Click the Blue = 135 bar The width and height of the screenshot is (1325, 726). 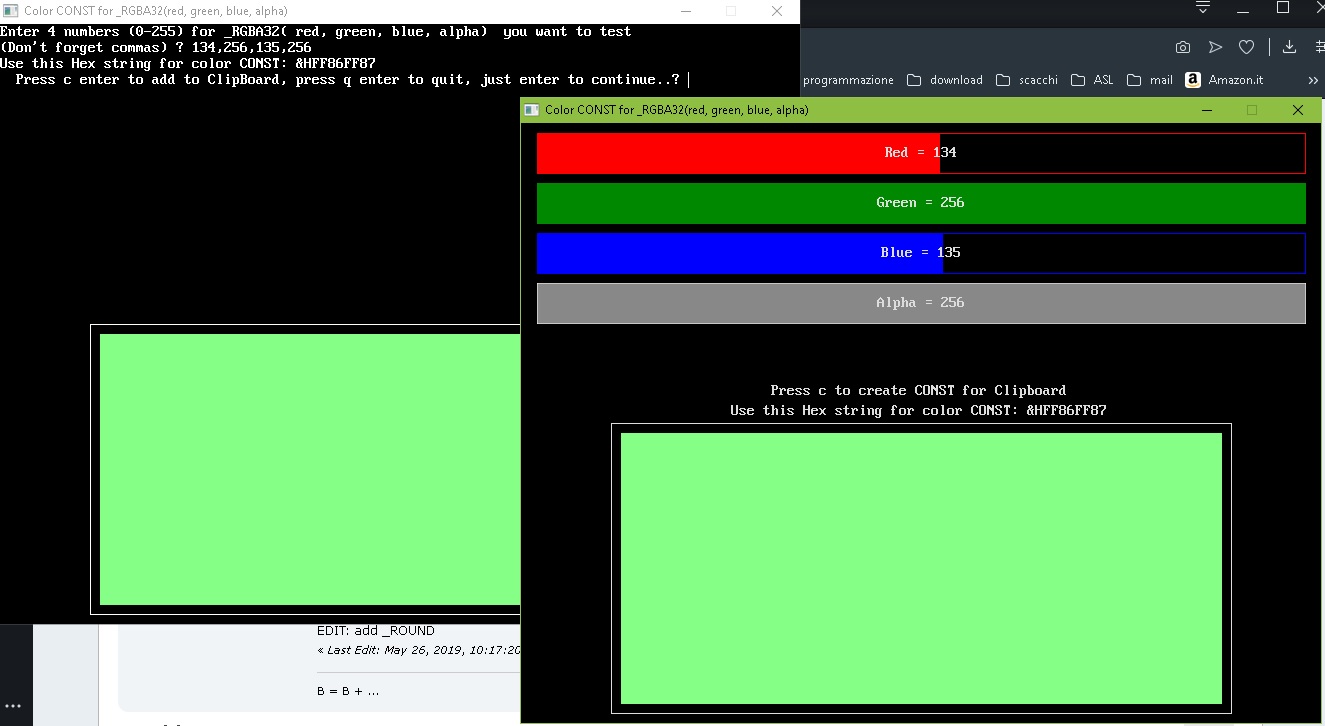point(921,253)
